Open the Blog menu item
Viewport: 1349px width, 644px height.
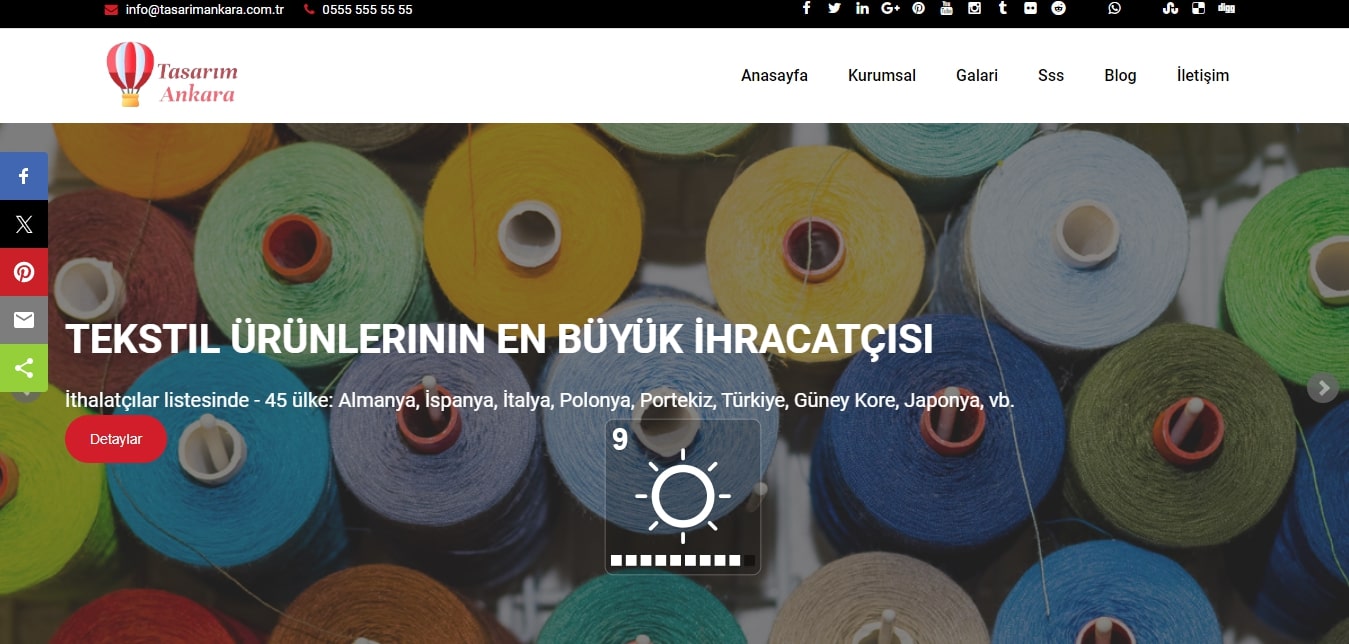pyautogui.click(x=1120, y=75)
